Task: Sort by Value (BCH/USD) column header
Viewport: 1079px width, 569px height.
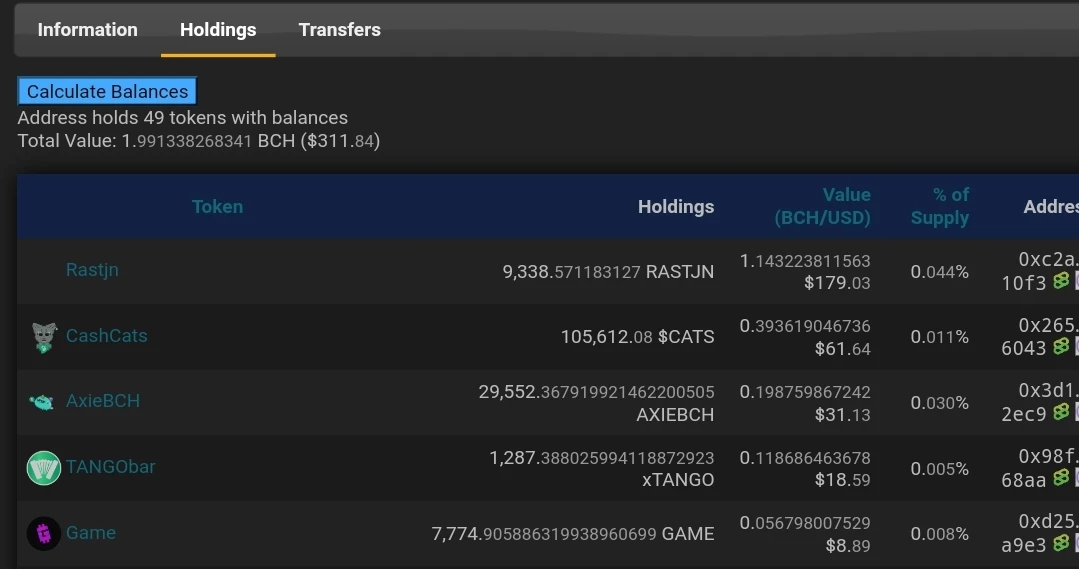Action: 822,206
